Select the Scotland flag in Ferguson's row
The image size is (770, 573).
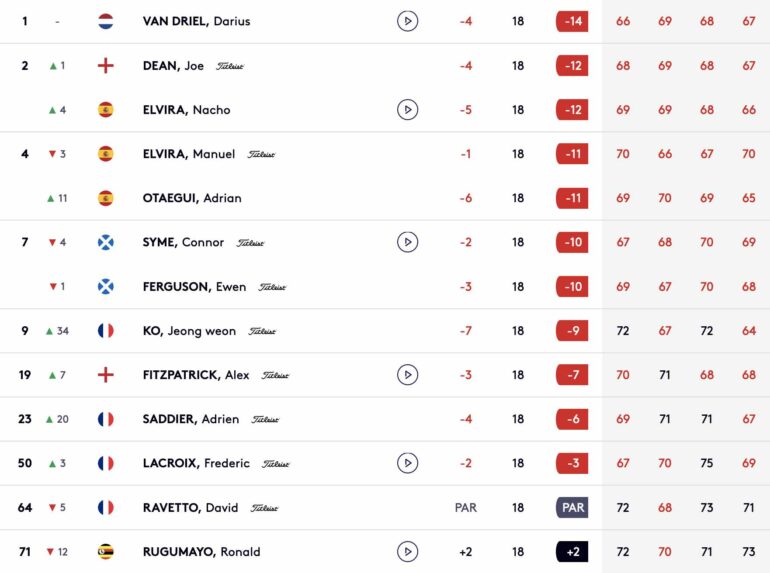[x=106, y=286]
